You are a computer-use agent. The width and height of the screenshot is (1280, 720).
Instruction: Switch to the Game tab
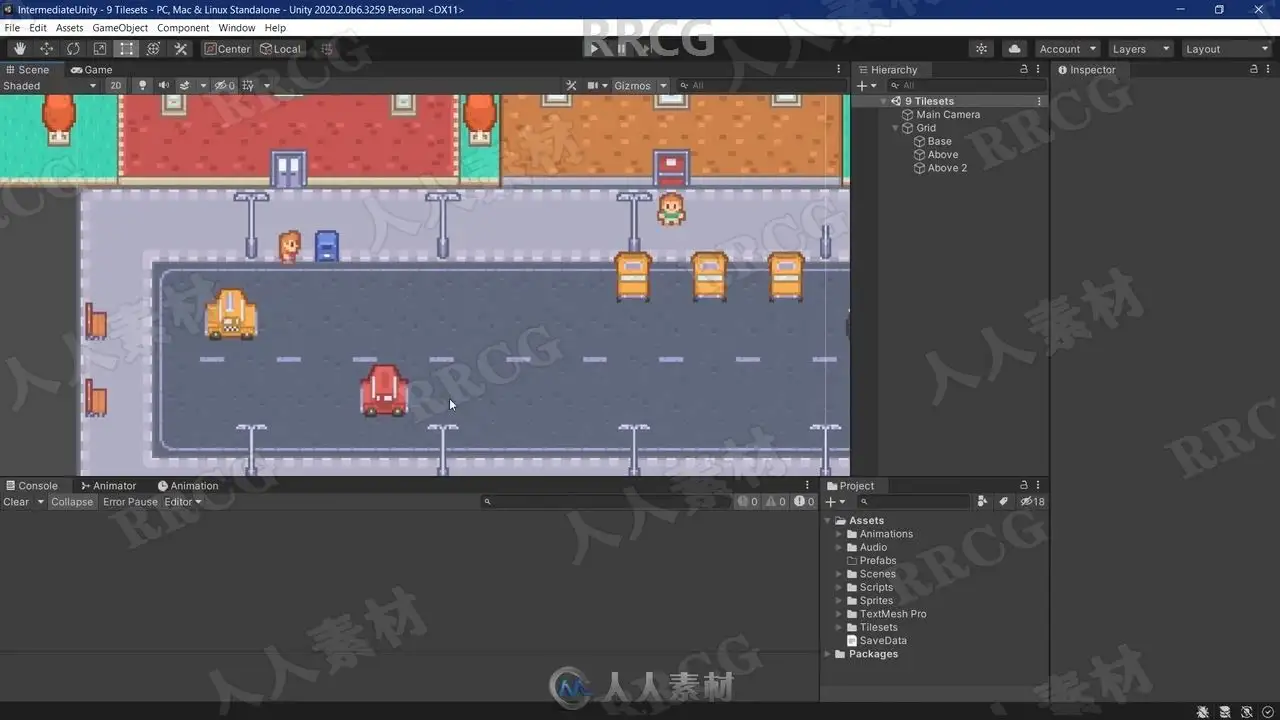[x=91, y=70]
